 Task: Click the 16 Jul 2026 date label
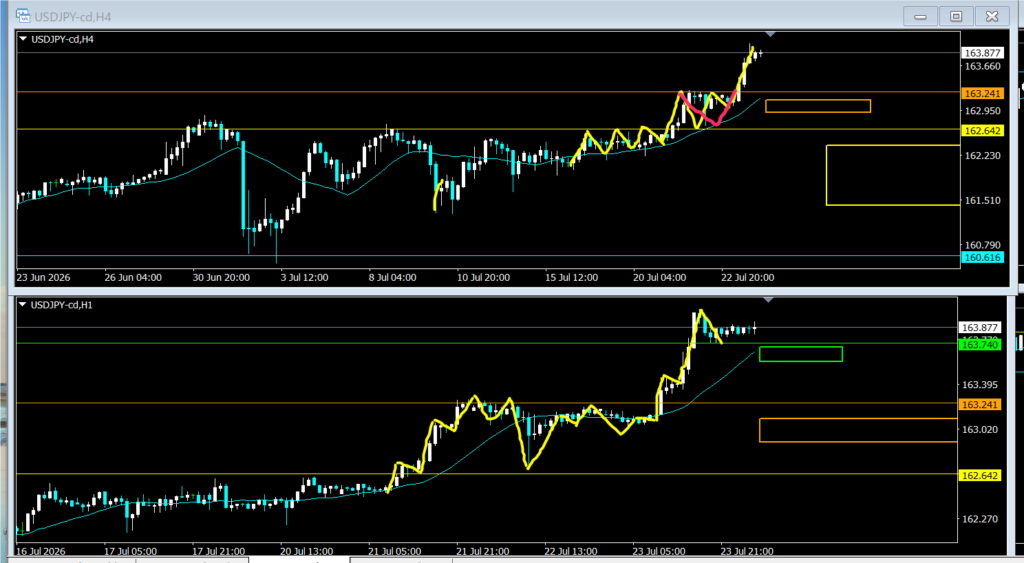pyautogui.click(x=40, y=551)
